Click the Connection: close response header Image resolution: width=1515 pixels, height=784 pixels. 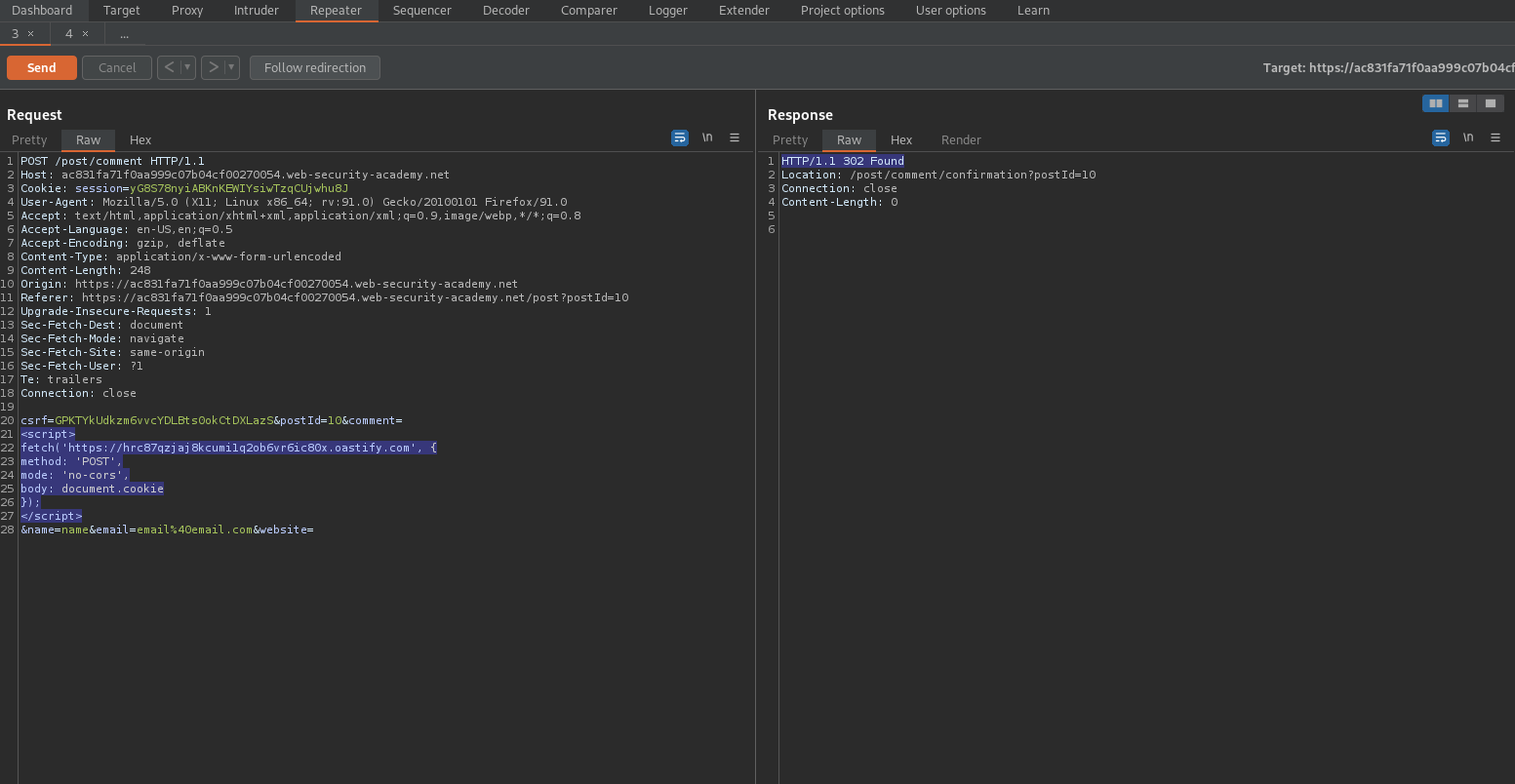pyautogui.click(x=839, y=188)
